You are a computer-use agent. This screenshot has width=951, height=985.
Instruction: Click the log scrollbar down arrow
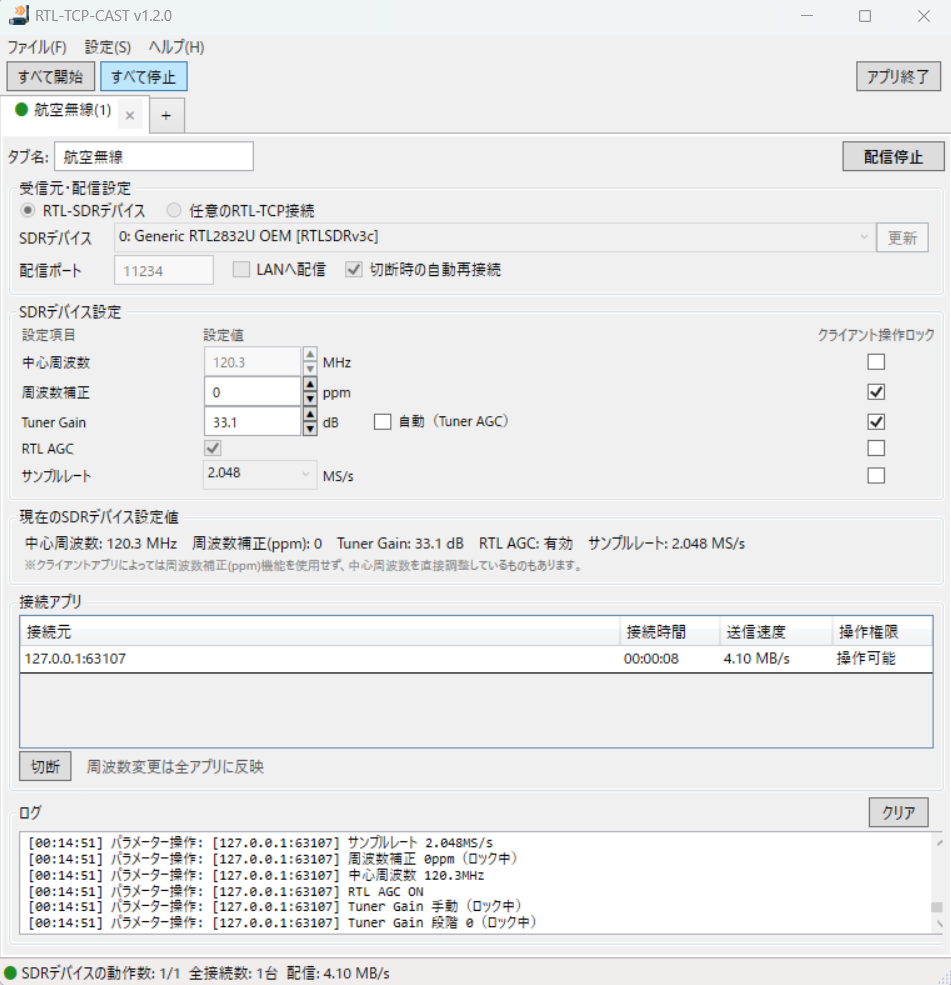938,924
